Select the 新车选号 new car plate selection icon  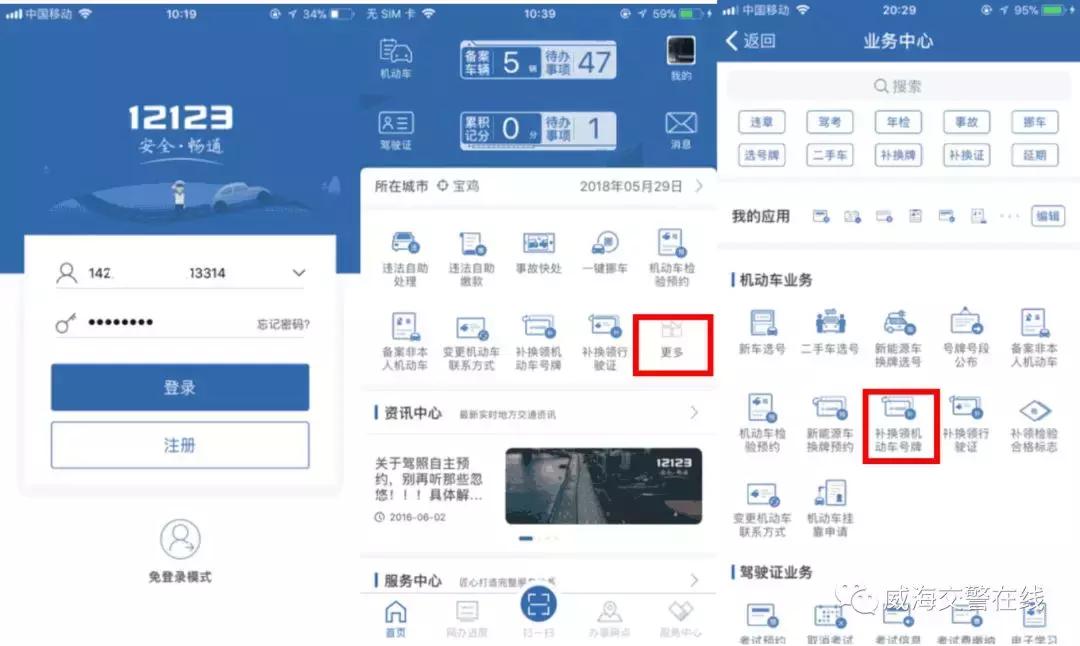[x=761, y=332]
